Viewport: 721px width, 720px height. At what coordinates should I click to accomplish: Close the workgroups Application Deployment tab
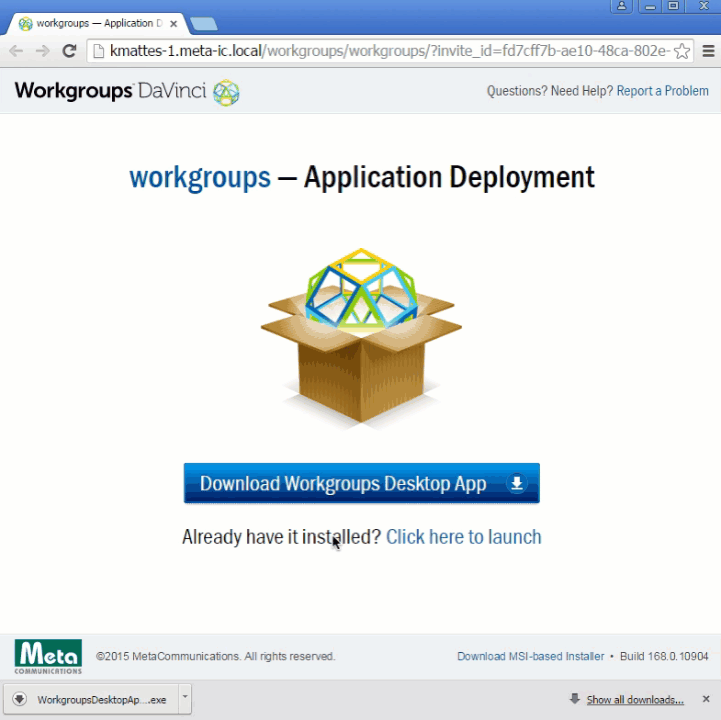(173, 24)
